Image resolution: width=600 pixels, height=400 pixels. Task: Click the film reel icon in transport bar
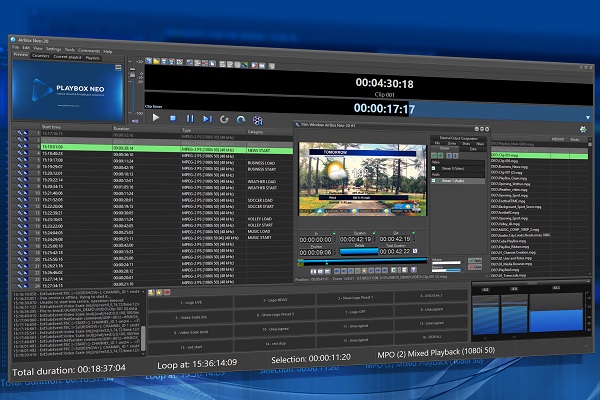click(x=258, y=121)
